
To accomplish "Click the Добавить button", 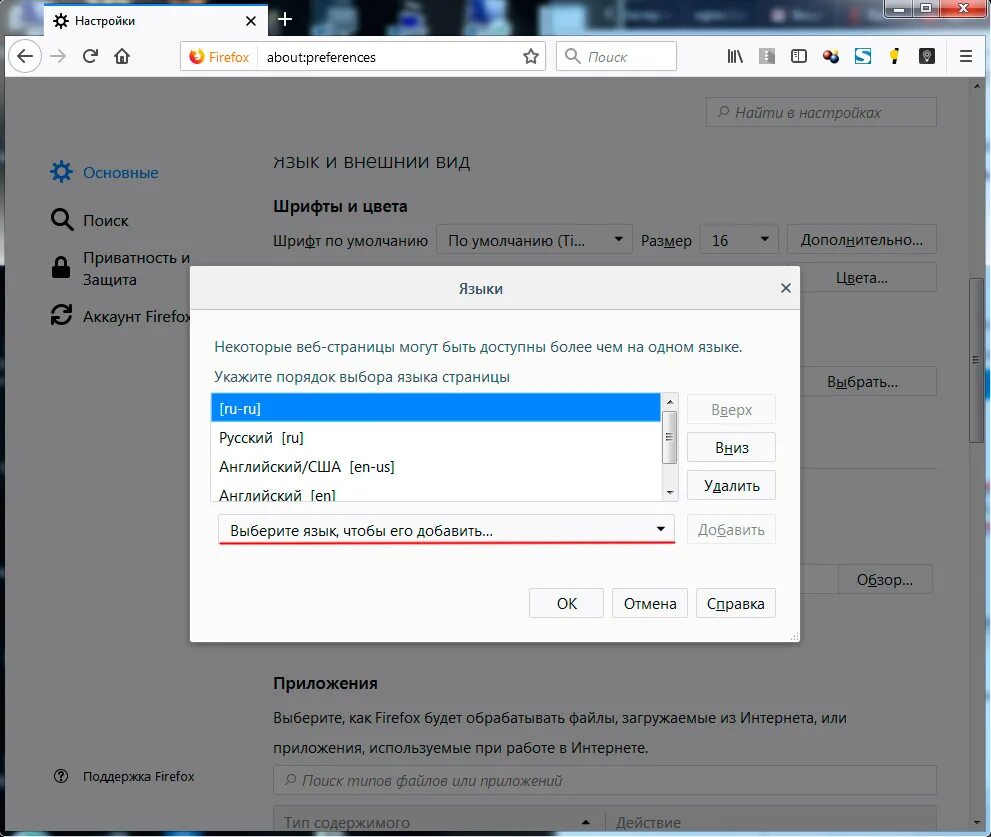I will coord(731,530).
